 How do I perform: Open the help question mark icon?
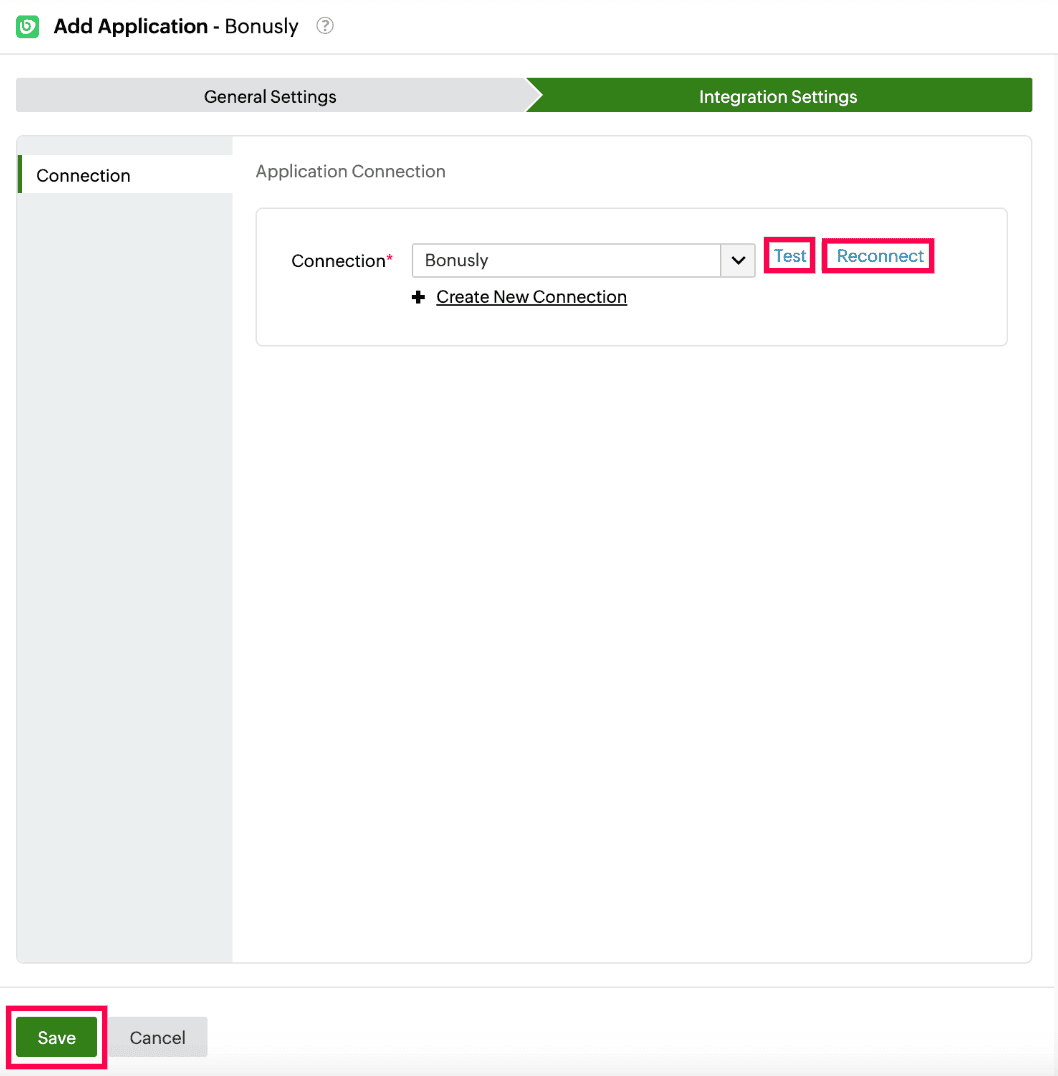point(325,26)
